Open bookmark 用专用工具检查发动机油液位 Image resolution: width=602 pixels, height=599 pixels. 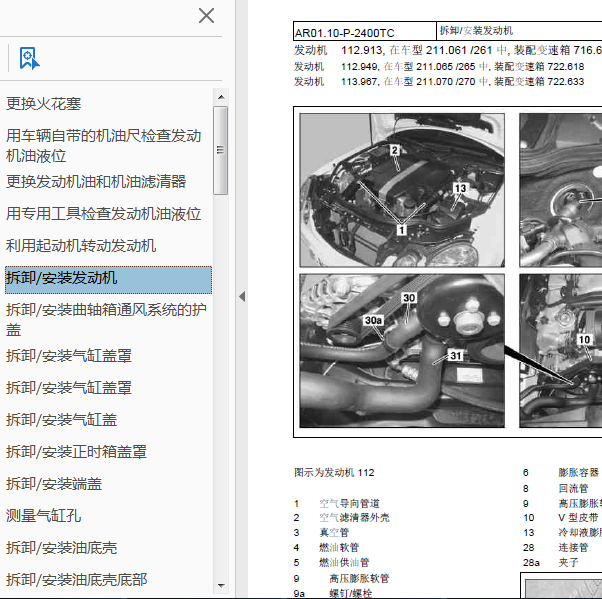coord(104,214)
